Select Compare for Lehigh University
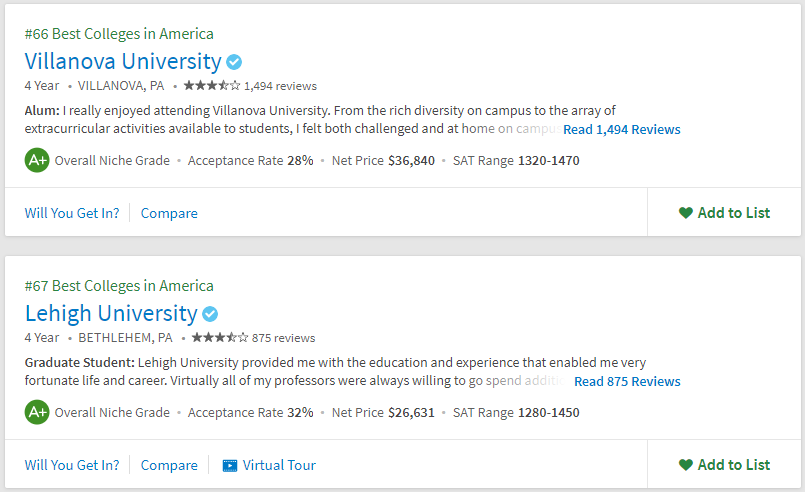 pyautogui.click(x=169, y=465)
